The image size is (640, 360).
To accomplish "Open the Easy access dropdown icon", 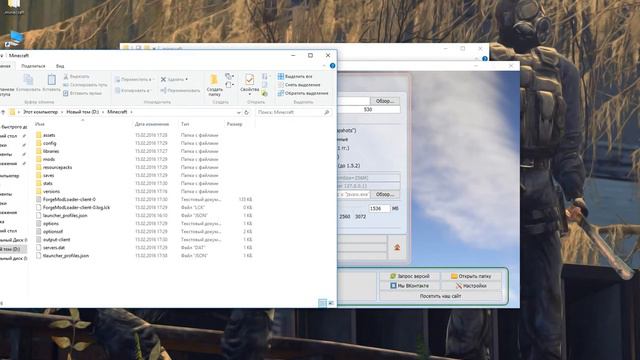I will [229, 85].
